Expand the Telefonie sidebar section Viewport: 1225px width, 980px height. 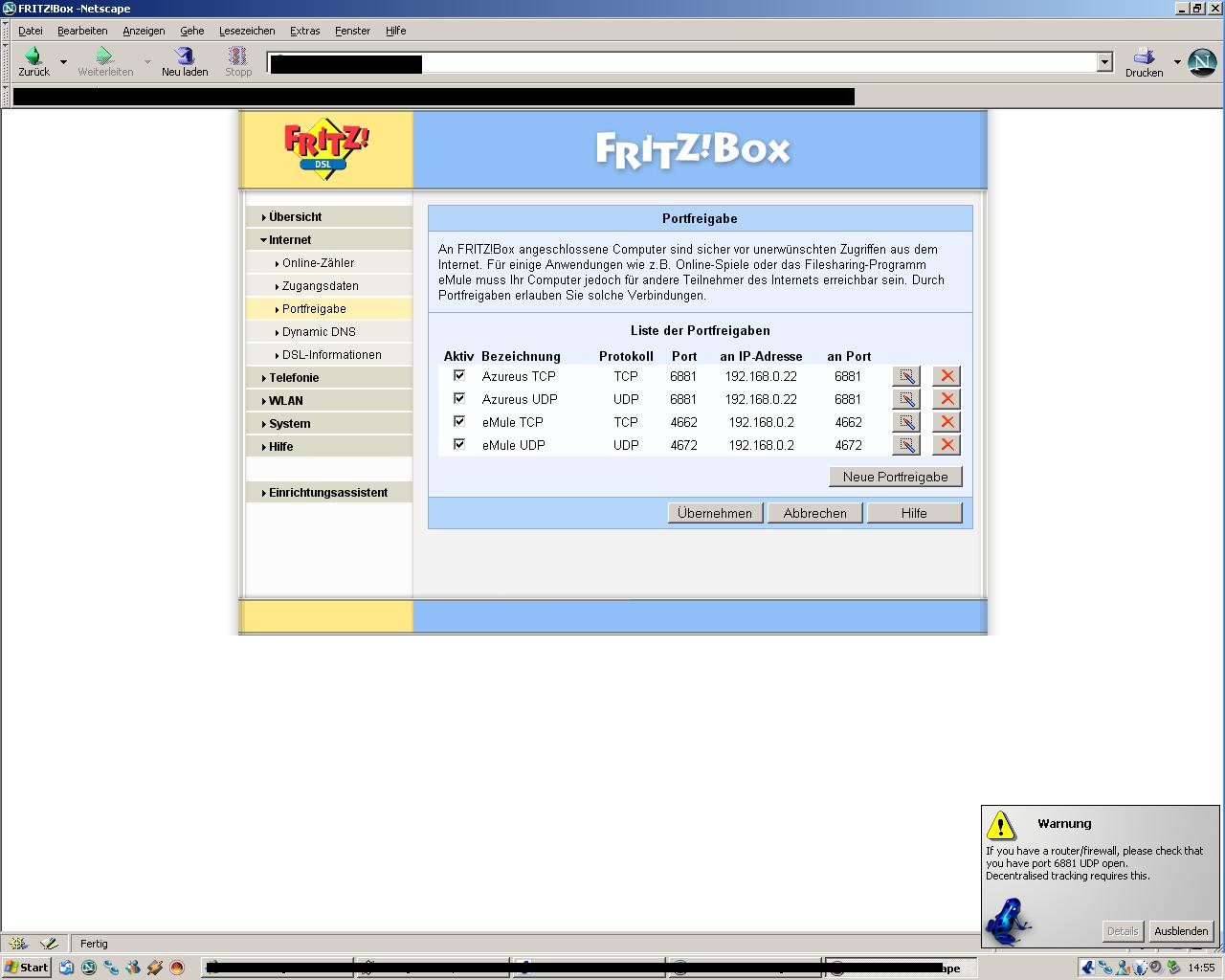click(x=328, y=378)
